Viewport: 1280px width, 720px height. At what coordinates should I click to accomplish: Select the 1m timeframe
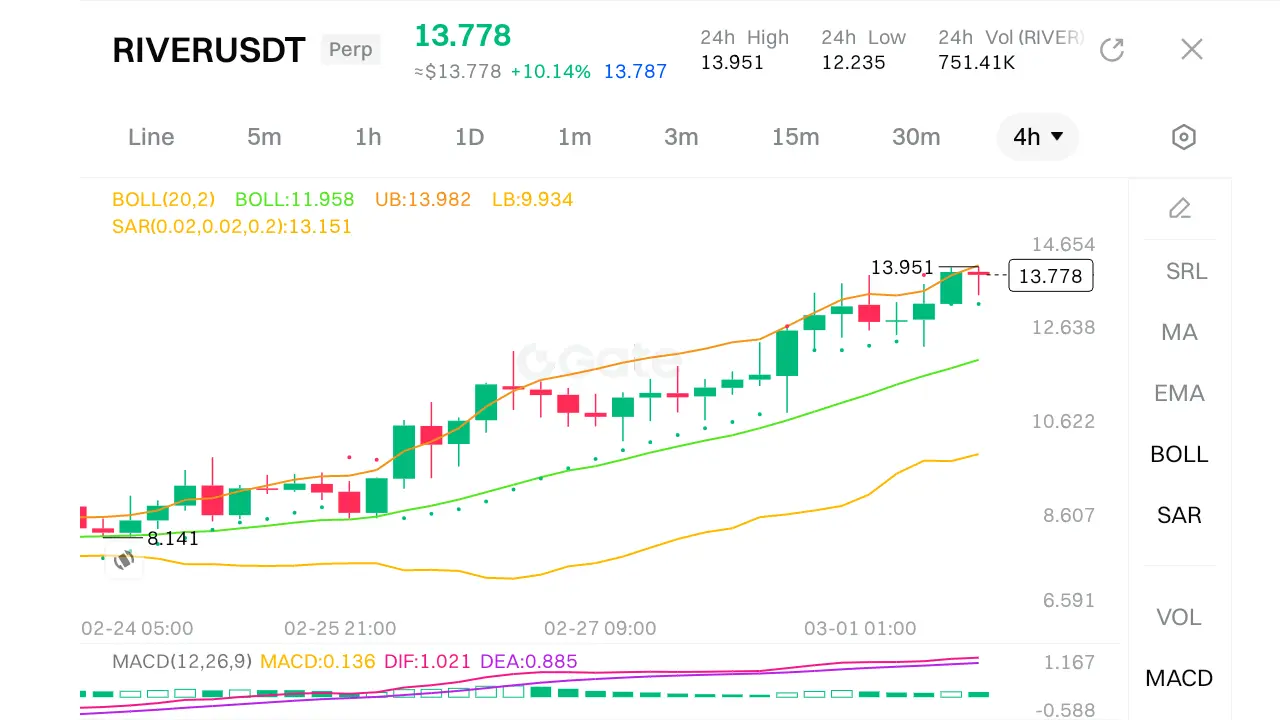574,137
